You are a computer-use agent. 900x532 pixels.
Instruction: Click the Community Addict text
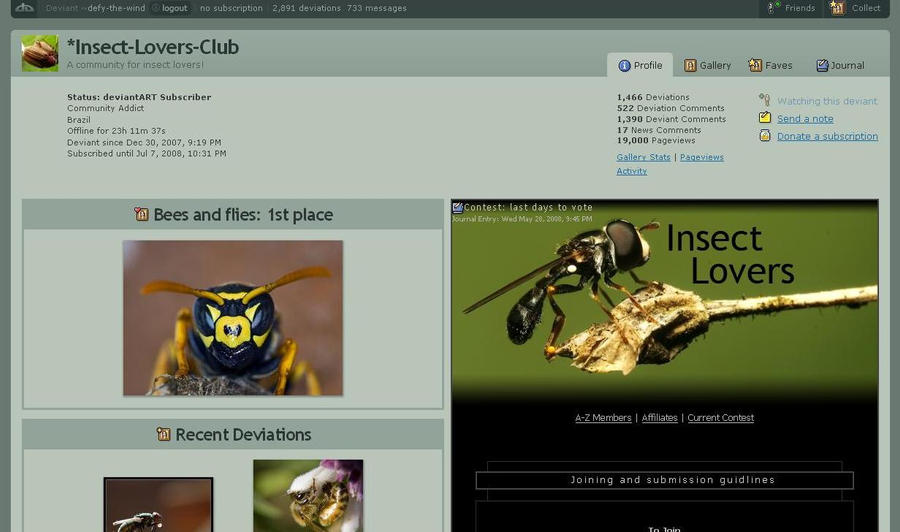pyautogui.click(x=106, y=108)
